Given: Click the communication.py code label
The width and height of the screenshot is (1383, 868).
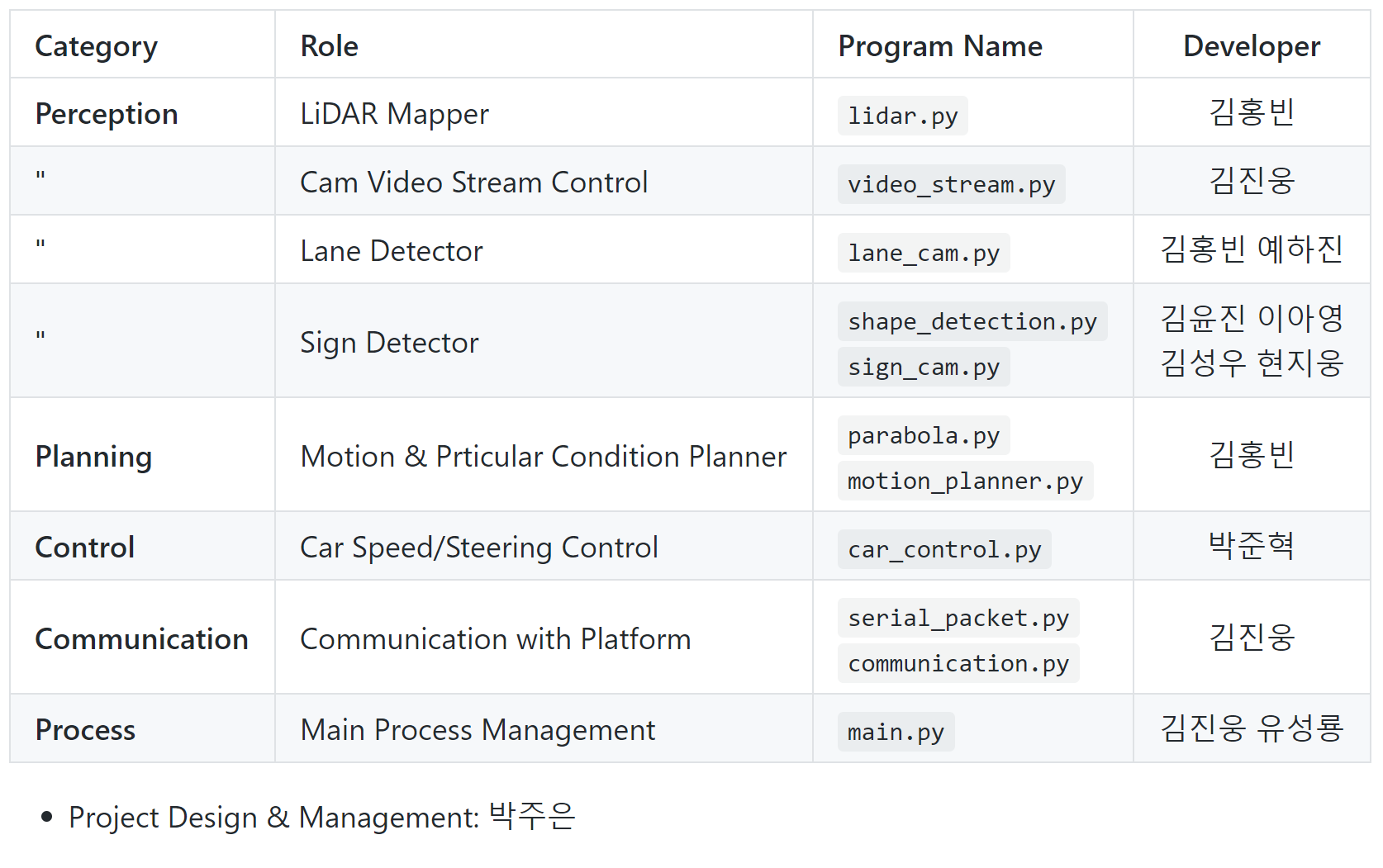Looking at the screenshot, I should point(958,663).
